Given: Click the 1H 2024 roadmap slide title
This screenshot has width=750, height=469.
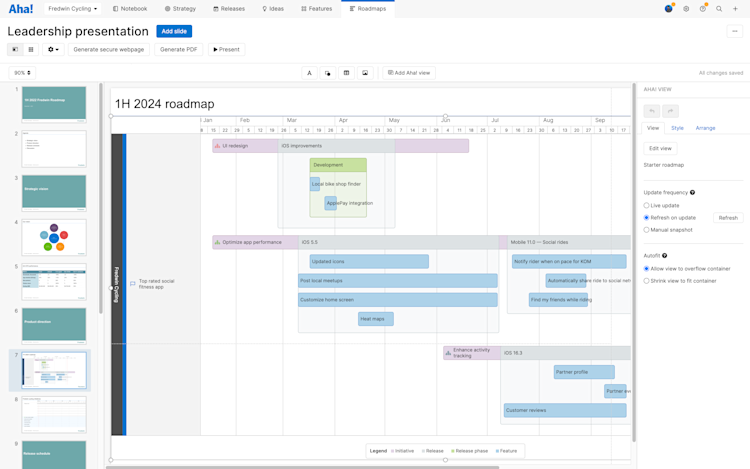Looking at the screenshot, I should [165, 104].
